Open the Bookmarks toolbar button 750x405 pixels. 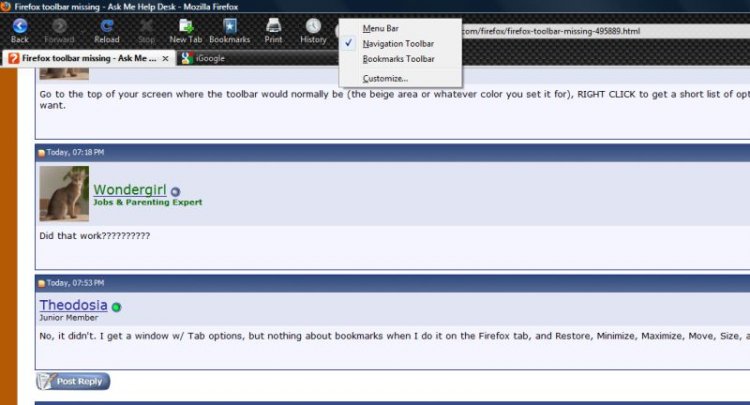pos(229,29)
